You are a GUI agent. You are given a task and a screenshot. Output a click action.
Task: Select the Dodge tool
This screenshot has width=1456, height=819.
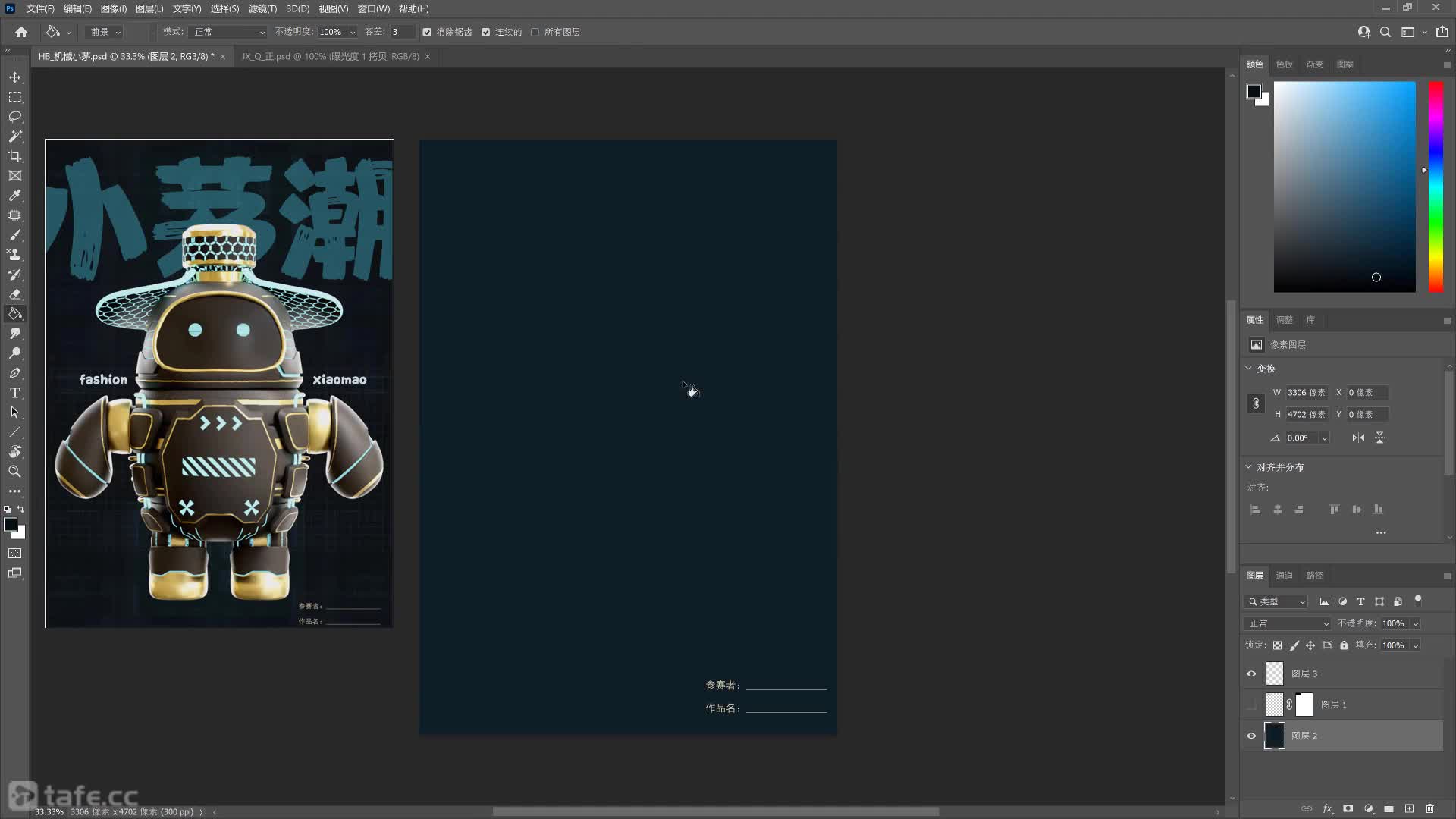pyautogui.click(x=15, y=353)
